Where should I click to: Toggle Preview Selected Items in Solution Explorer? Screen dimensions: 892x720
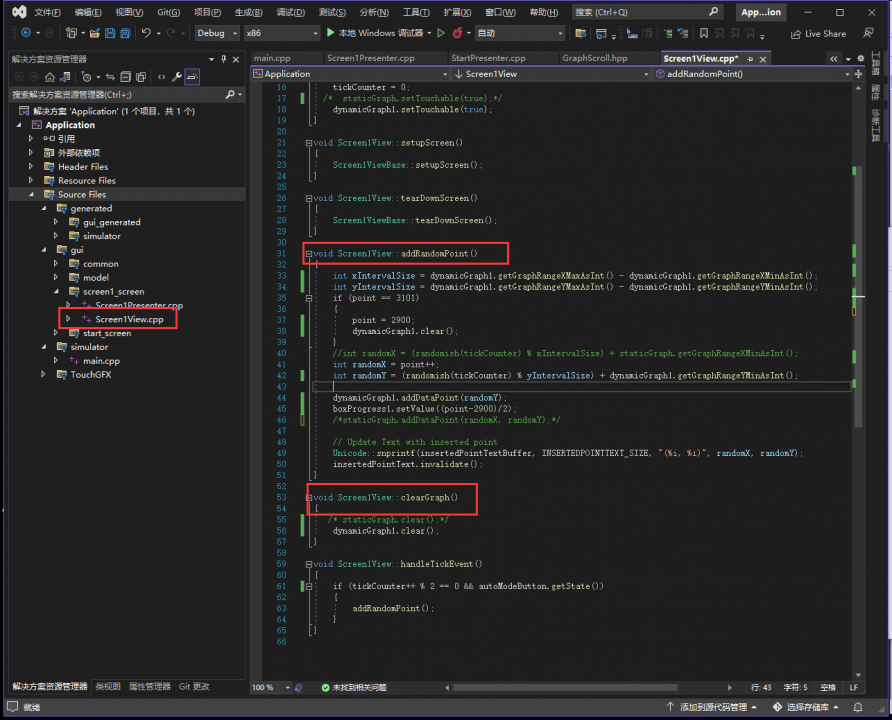pyautogui.click(x=192, y=77)
